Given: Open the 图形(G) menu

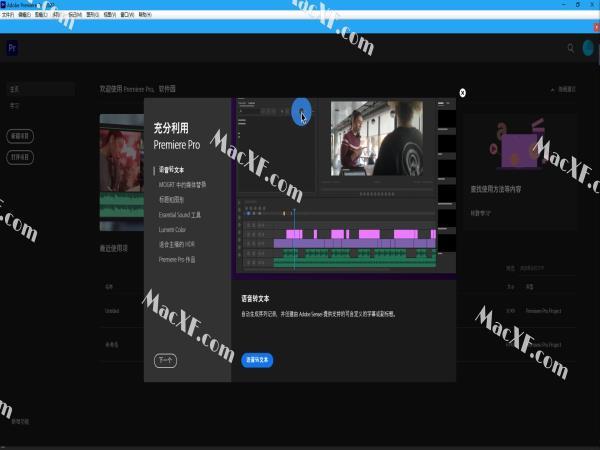Looking at the screenshot, I should 93,15.
